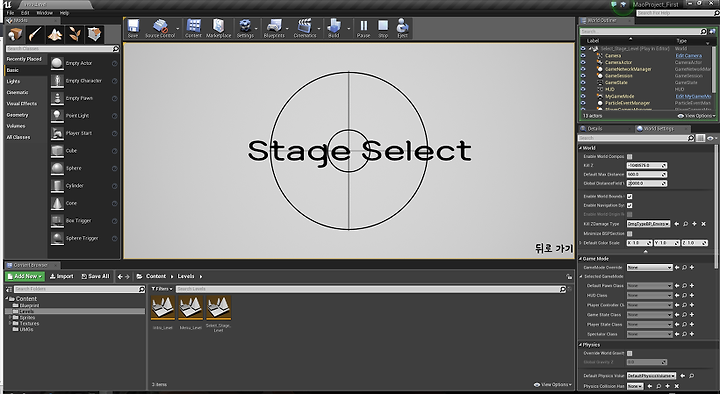Toggle visibility eye for HUD actor
720x394 pixels.
click(583, 90)
